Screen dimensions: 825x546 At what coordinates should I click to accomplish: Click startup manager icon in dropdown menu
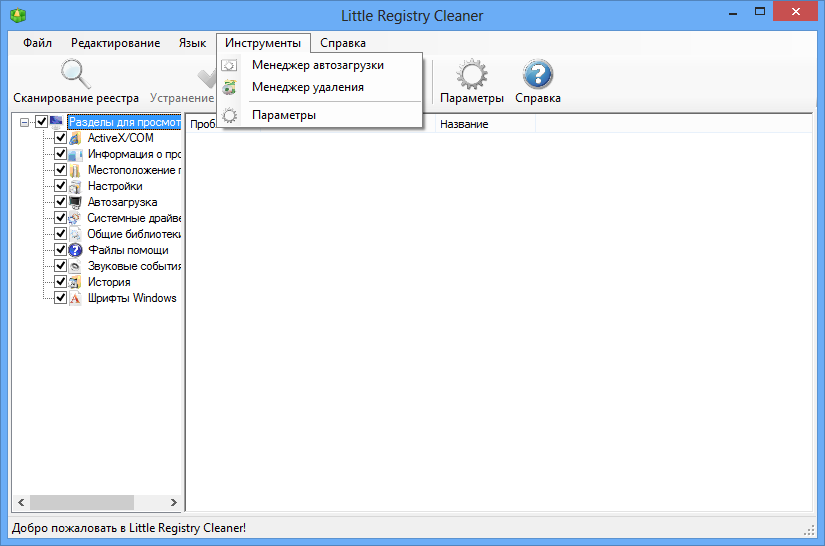click(x=229, y=65)
